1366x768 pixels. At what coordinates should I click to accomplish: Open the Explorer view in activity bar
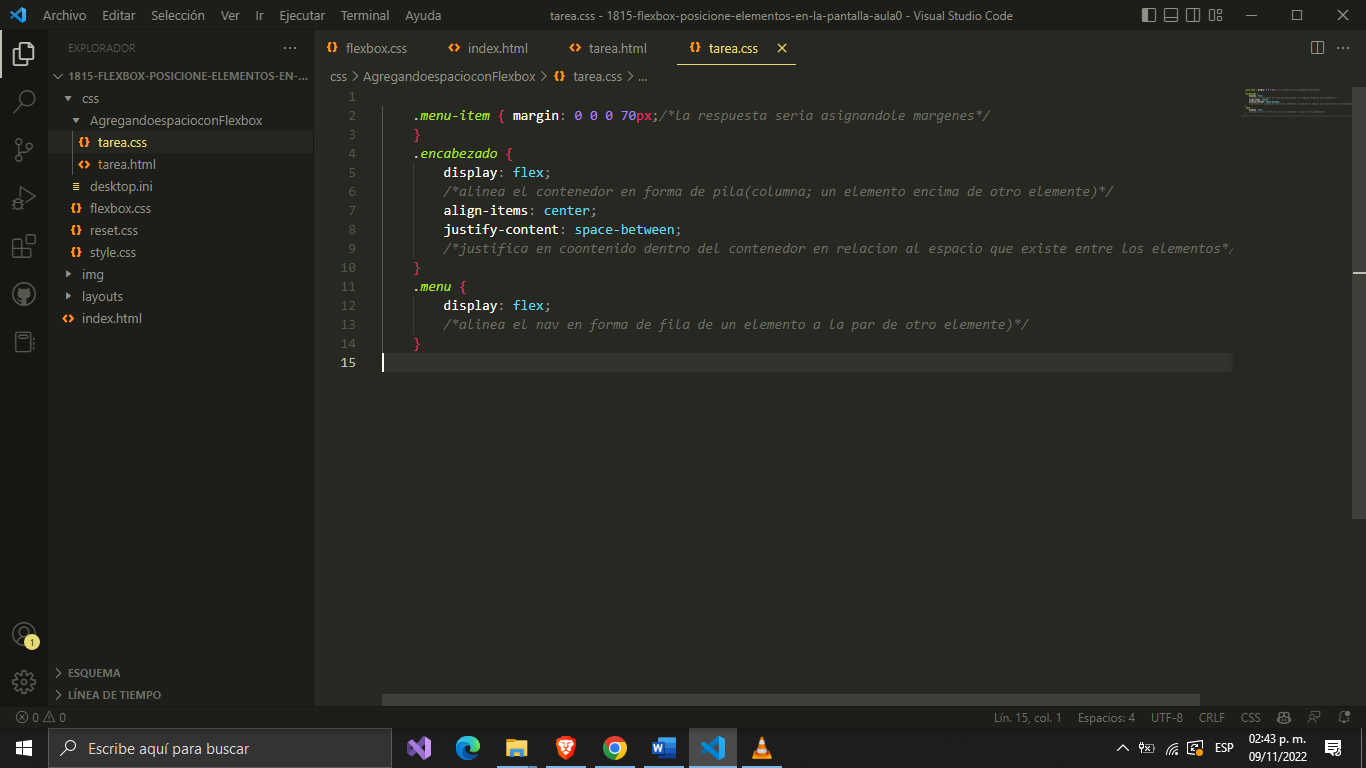tap(24, 54)
